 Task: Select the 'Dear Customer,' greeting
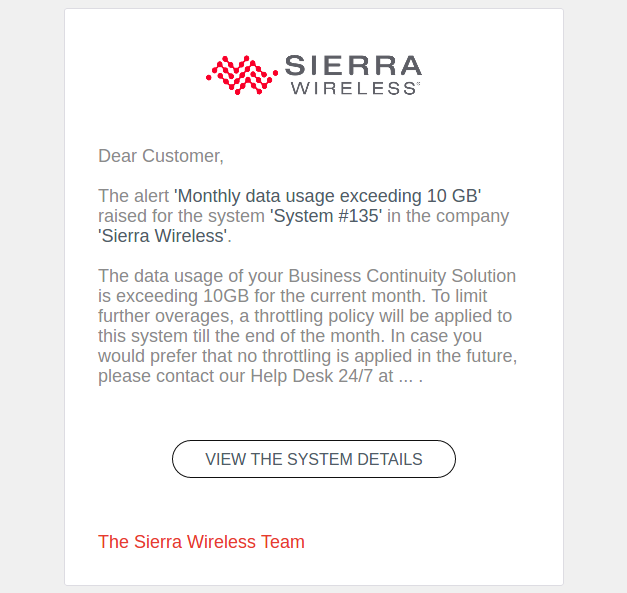point(161,156)
